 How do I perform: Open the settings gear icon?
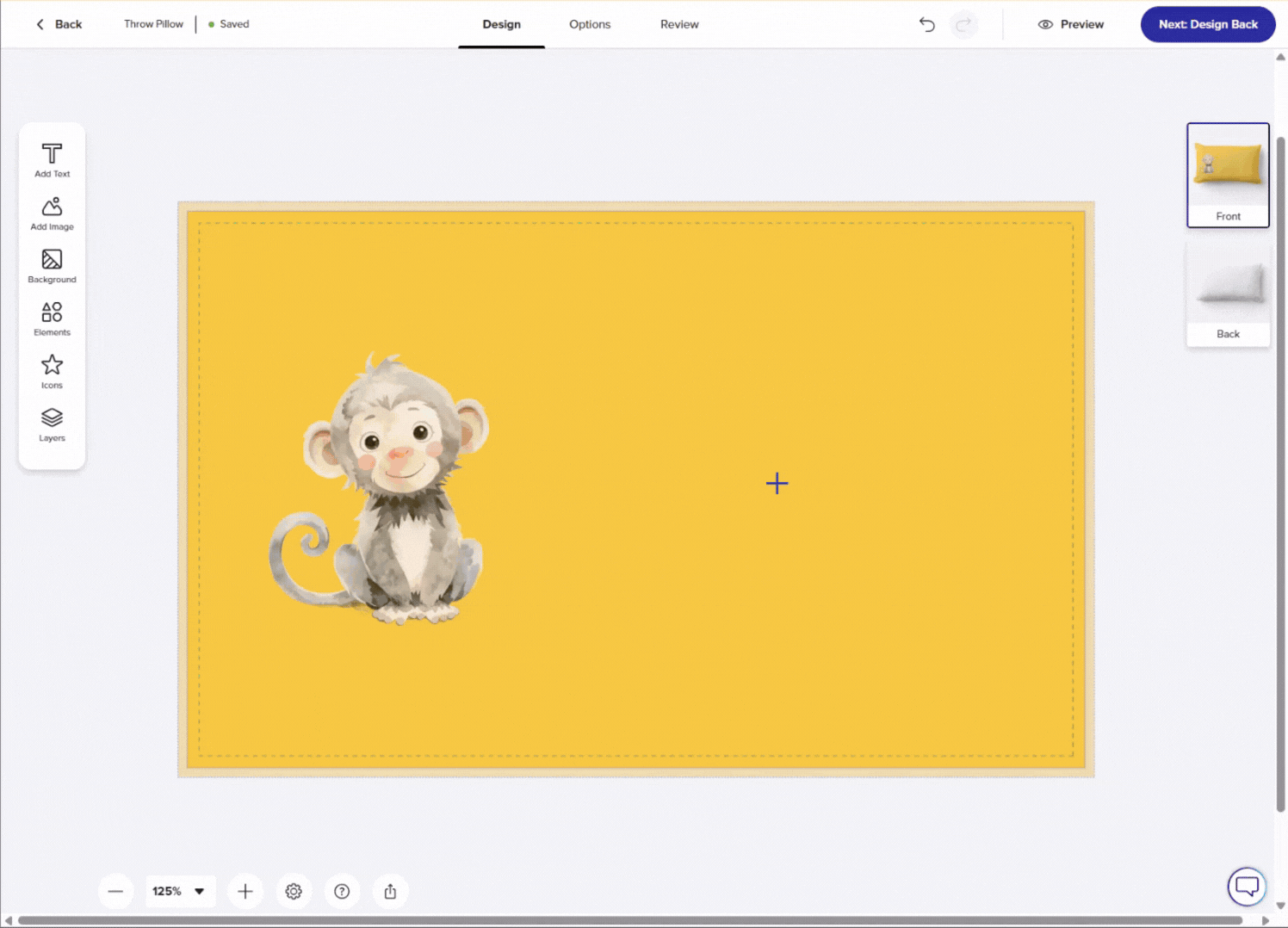click(x=294, y=891)
